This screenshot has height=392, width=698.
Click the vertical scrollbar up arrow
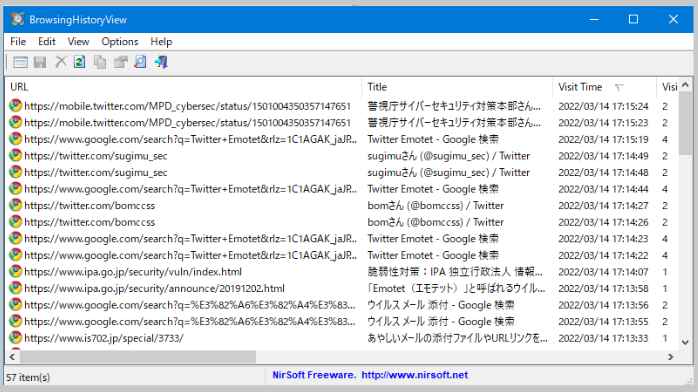tap(686, 85)
